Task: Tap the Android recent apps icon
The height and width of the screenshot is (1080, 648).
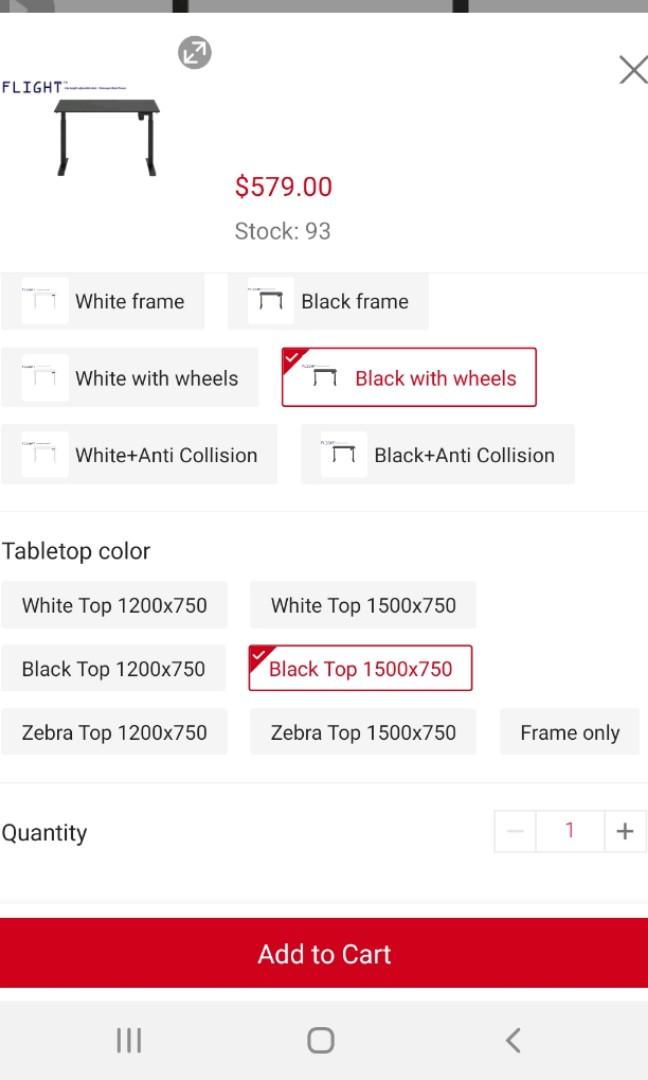Action: tap(129, 1040)
